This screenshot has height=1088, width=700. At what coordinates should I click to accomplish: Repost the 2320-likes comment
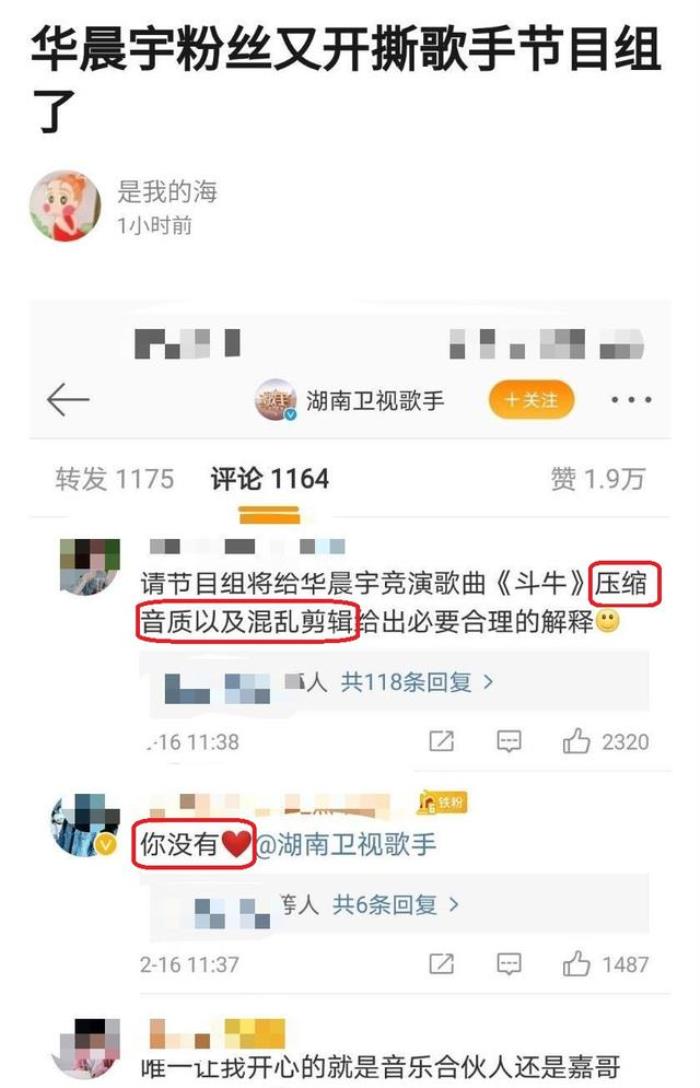pos(441,742)
